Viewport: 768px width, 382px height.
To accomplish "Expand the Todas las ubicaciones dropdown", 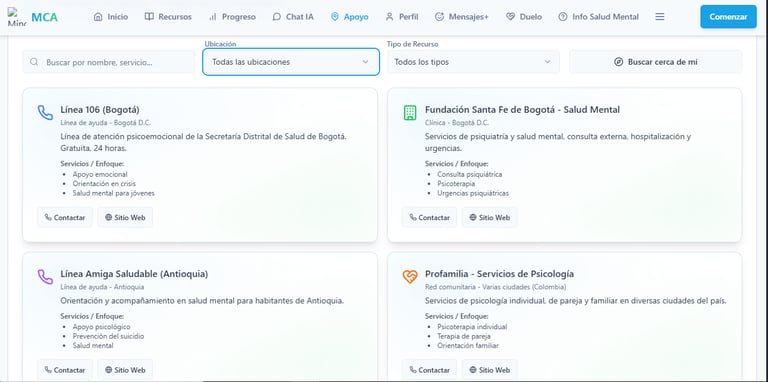I will click(290, 62).
